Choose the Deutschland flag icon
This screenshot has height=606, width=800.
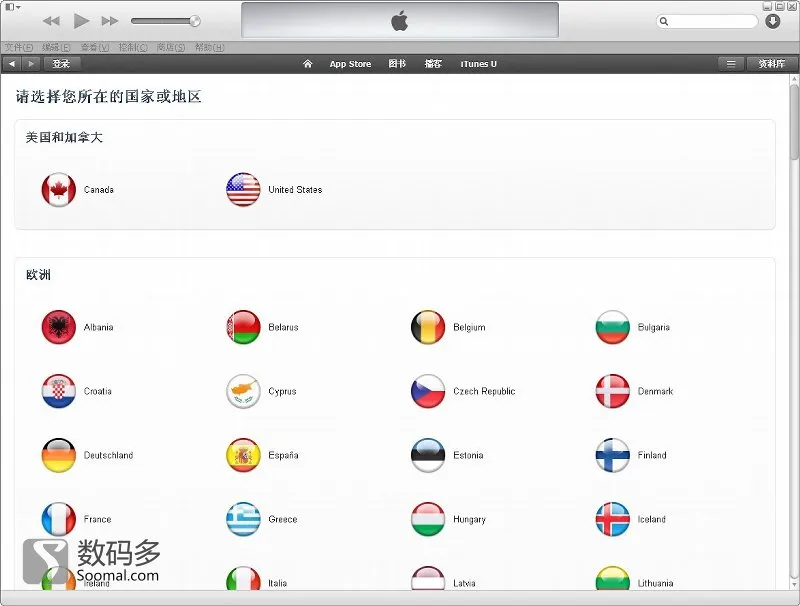59,455
